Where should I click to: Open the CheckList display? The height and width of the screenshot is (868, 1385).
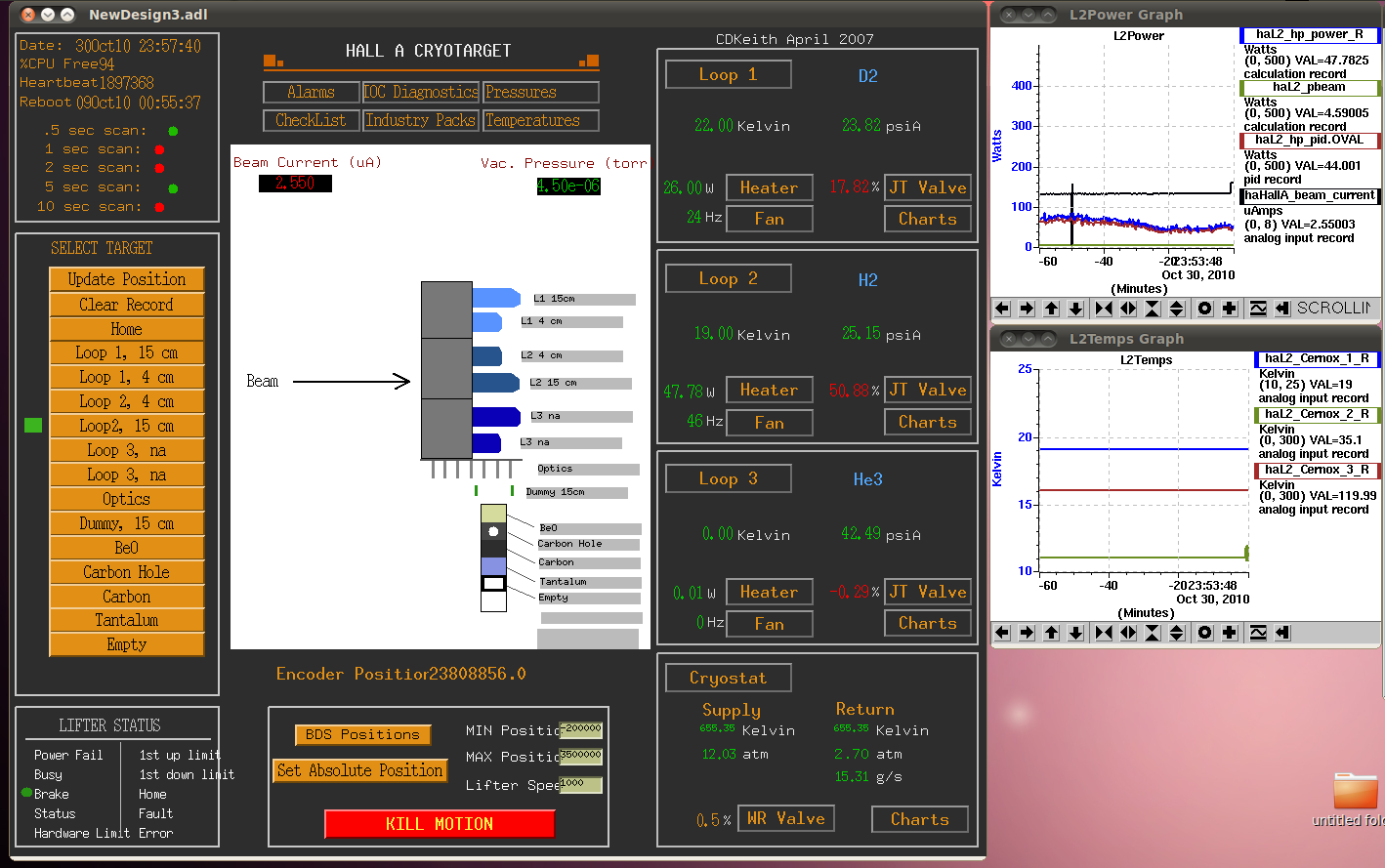(x=312, y=120)
